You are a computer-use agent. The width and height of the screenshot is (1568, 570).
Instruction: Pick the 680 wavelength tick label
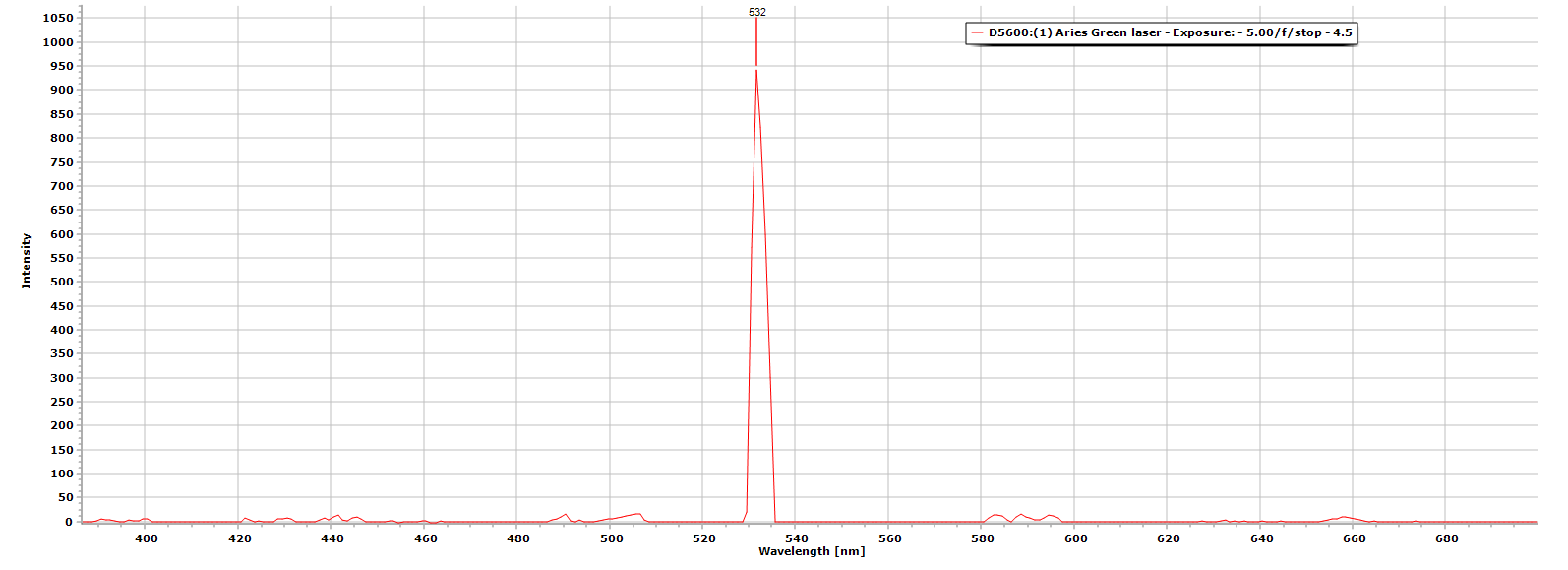1447,538
